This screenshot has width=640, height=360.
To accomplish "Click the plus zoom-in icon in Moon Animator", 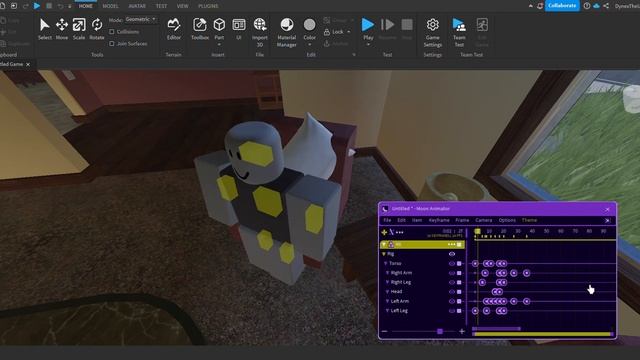I will tap(462, 331).
